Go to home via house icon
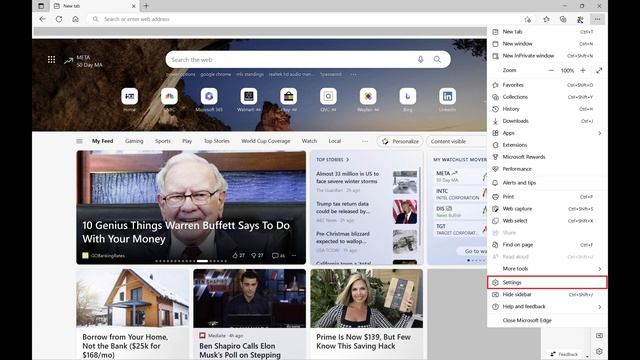 click(76, 19)
